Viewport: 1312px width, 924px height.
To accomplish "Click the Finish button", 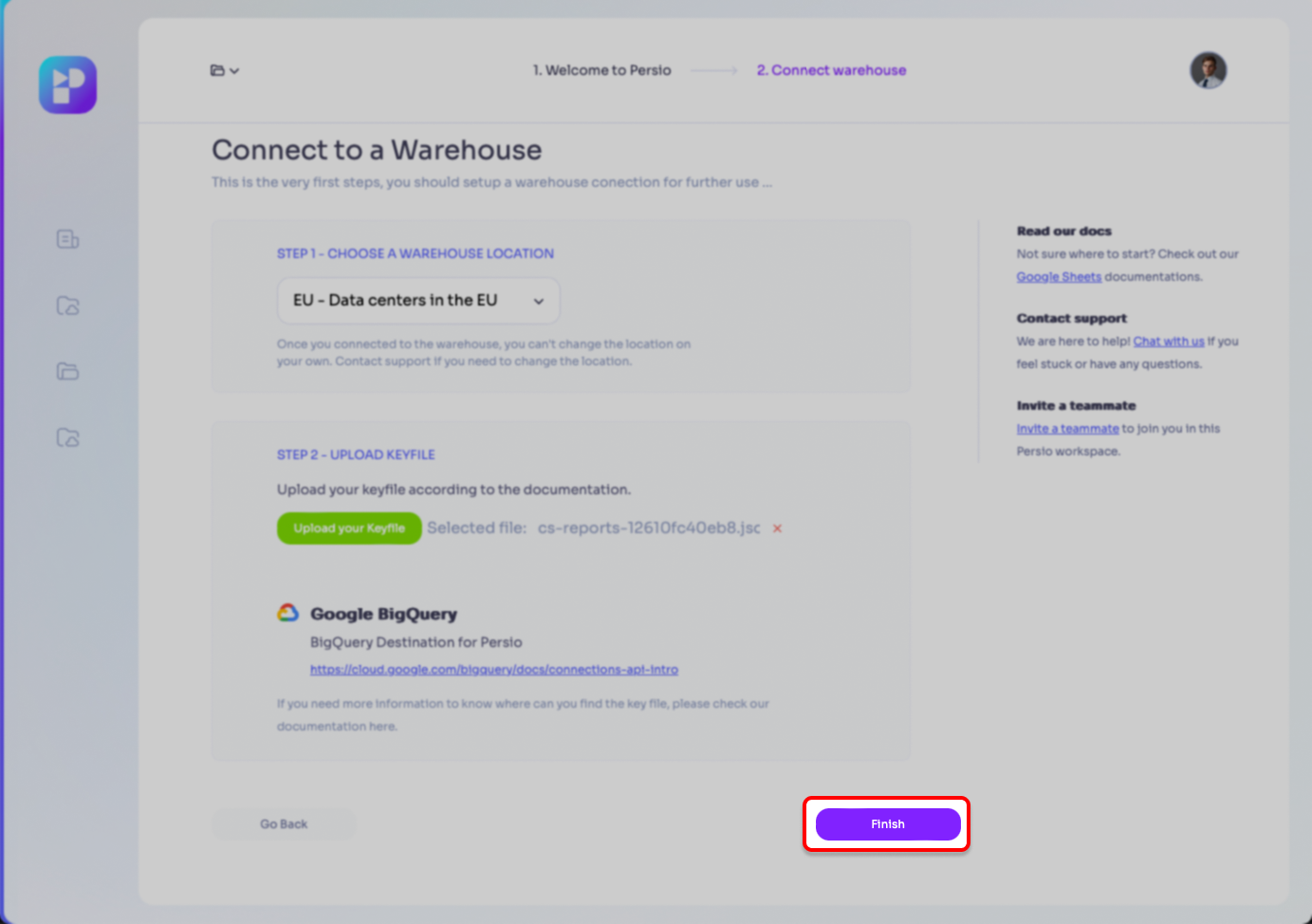I will (887, 824).
